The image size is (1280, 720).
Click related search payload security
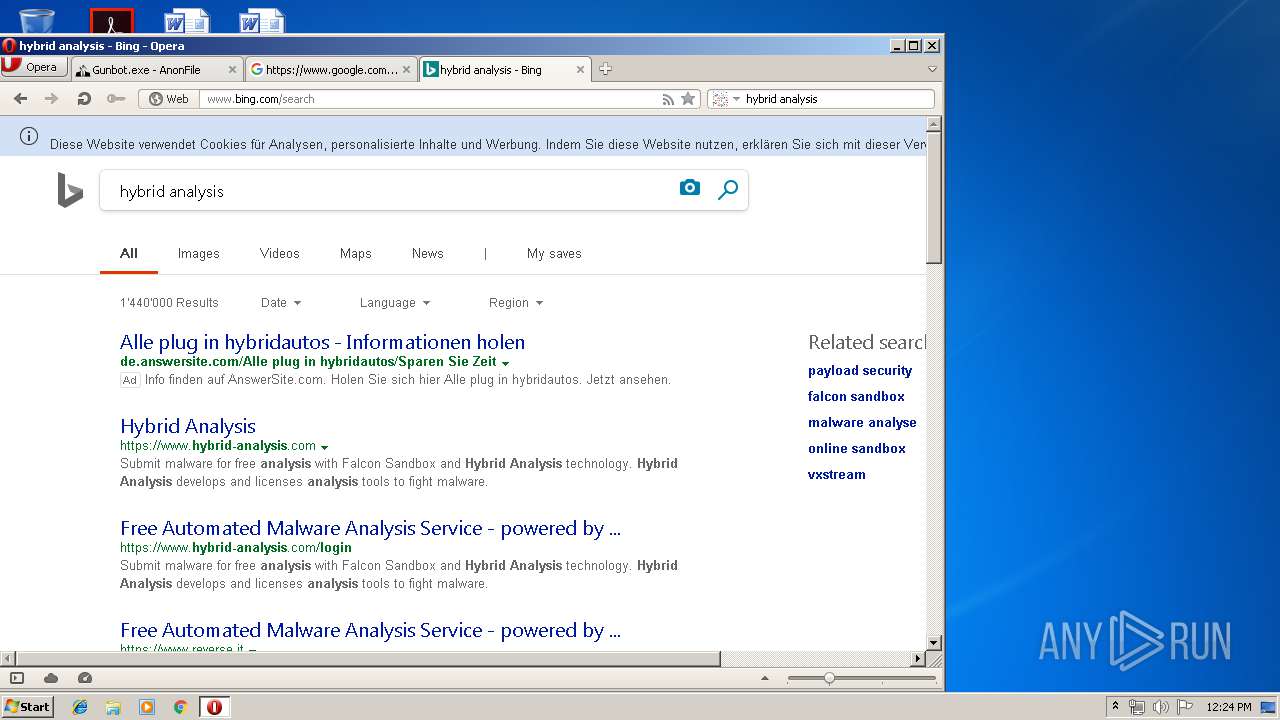(x=860, y=371)
